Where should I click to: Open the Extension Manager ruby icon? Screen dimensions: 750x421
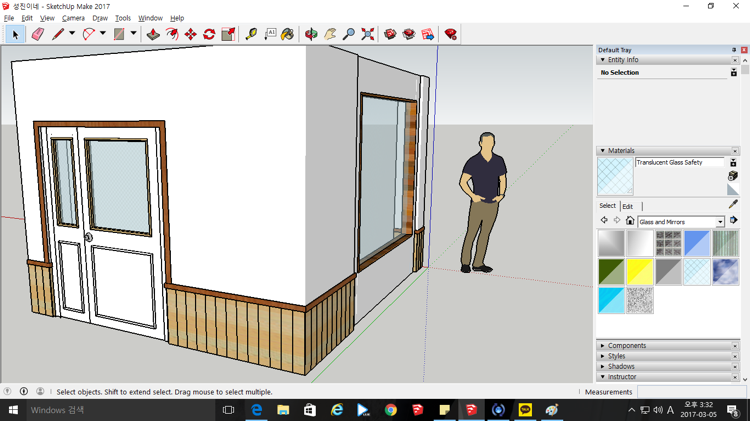coord(451,34)
